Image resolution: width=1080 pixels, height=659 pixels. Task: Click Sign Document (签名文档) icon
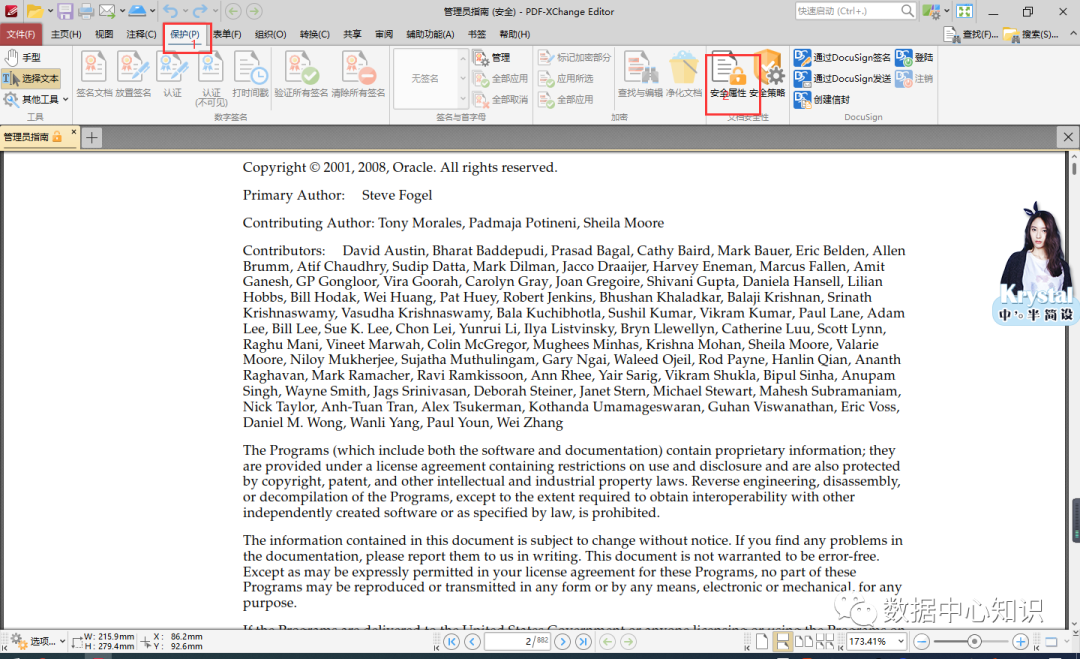point(94,74)
